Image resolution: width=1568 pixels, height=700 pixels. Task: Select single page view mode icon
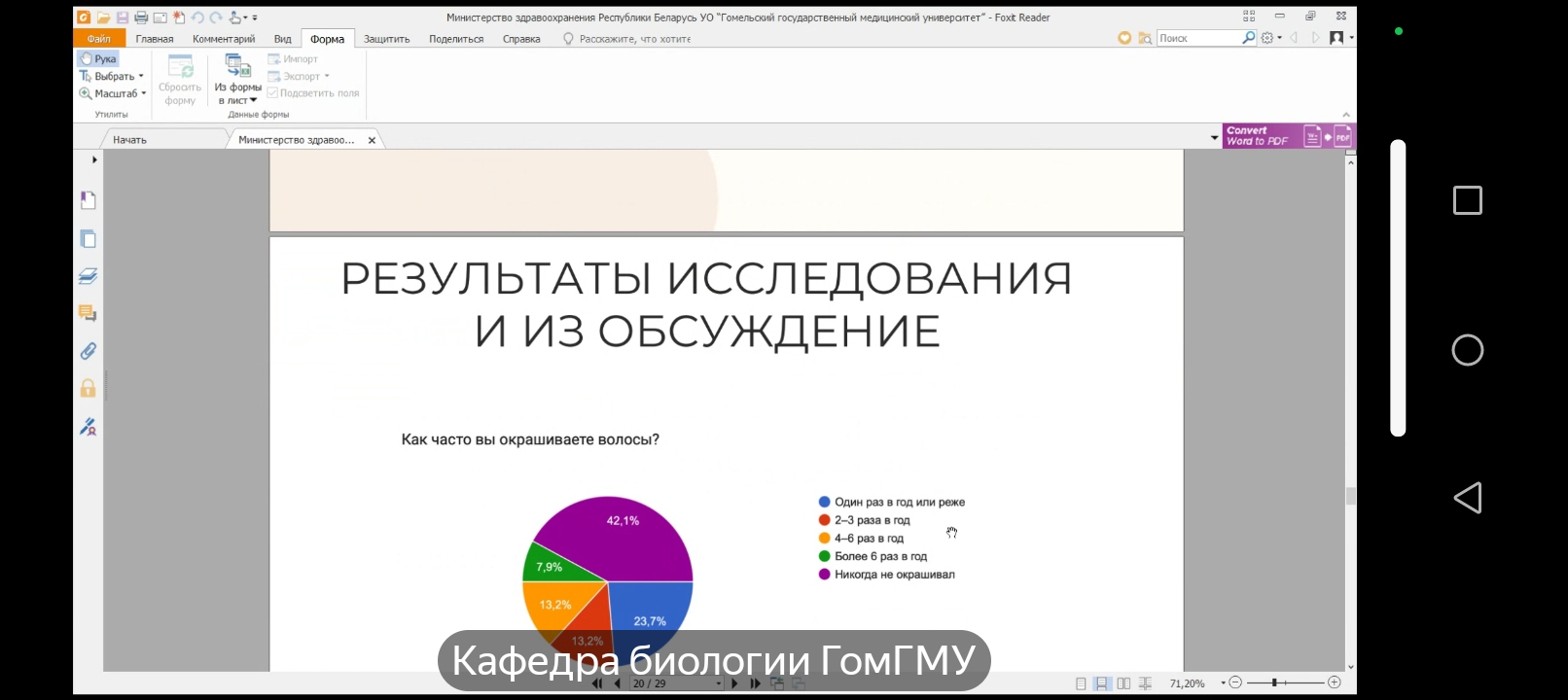point(1081,683)
